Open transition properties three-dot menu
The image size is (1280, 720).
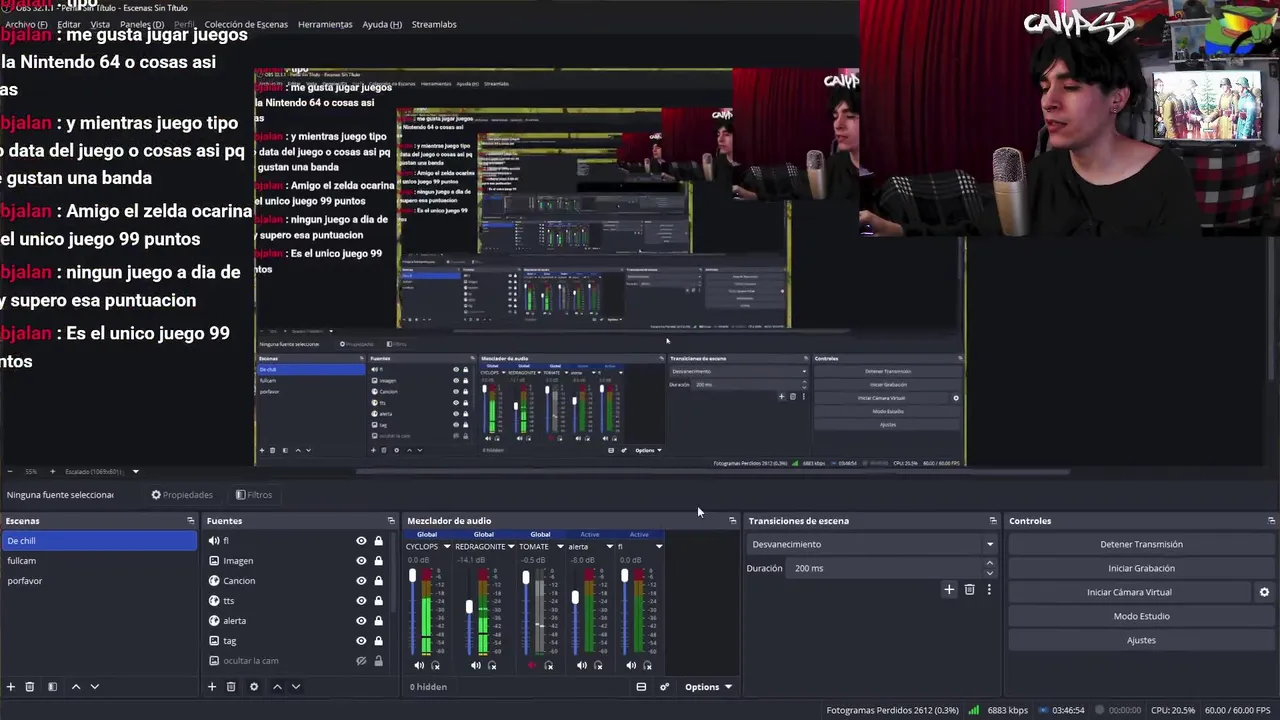tap(989, 590)
